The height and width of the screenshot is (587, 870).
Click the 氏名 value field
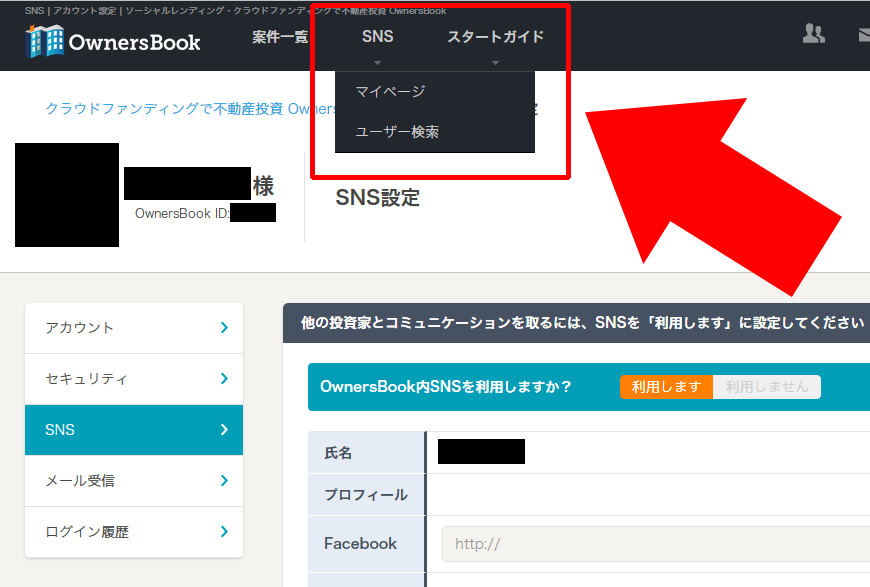[481, 452]
